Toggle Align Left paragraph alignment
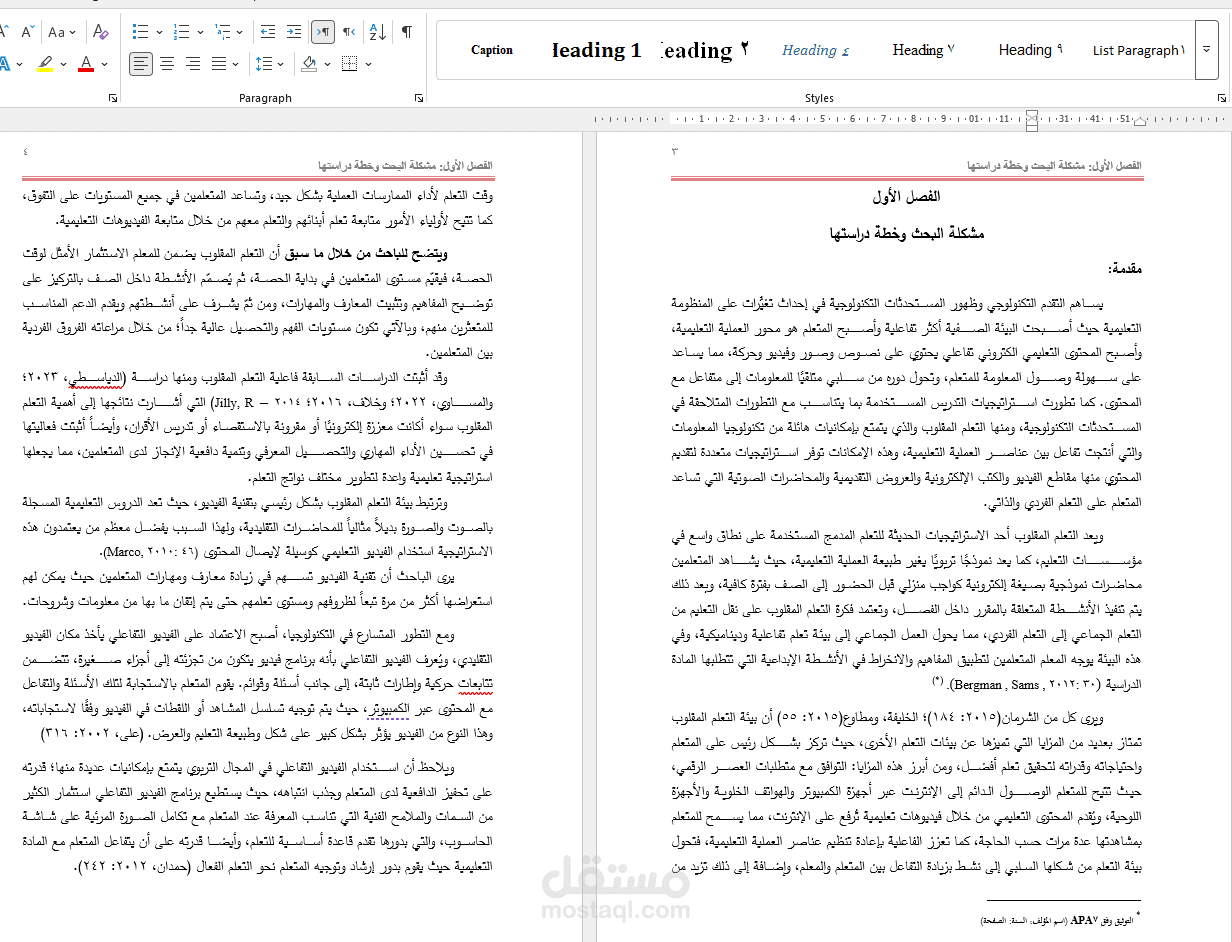Viewport: 1232px width, 942px height. pos(141,64)
